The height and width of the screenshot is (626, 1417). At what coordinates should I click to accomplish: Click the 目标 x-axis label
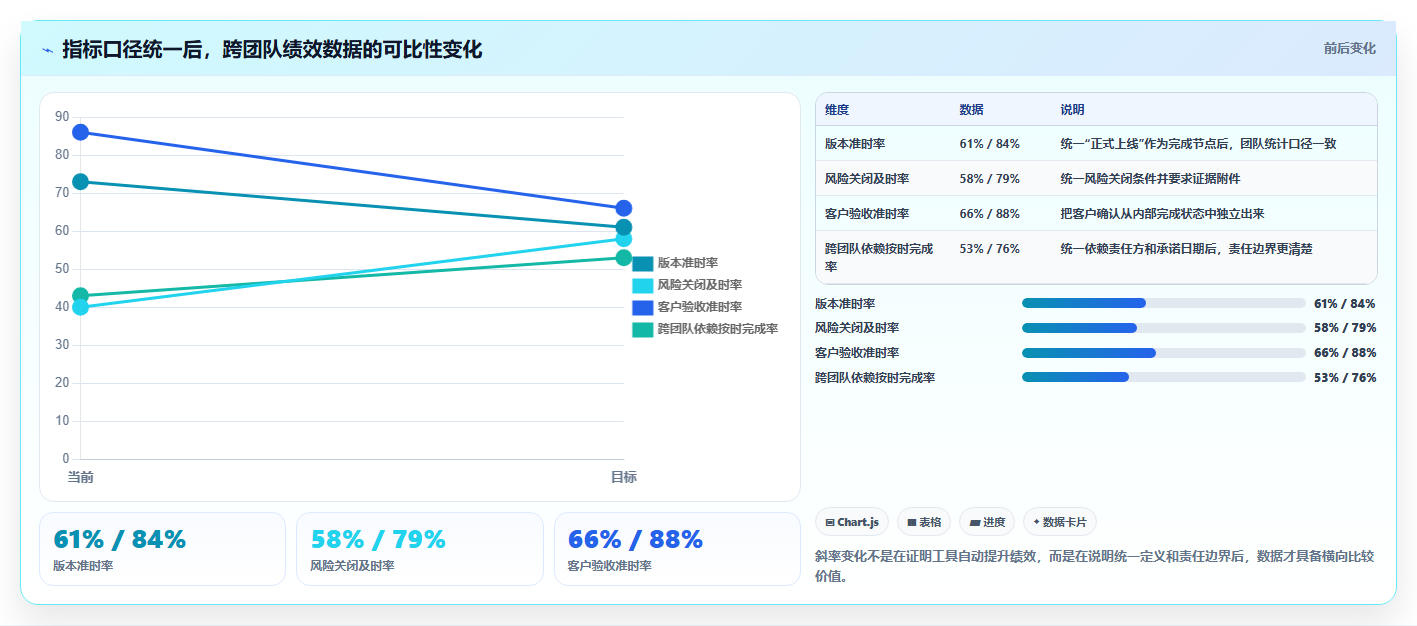[x=624, y=478]
